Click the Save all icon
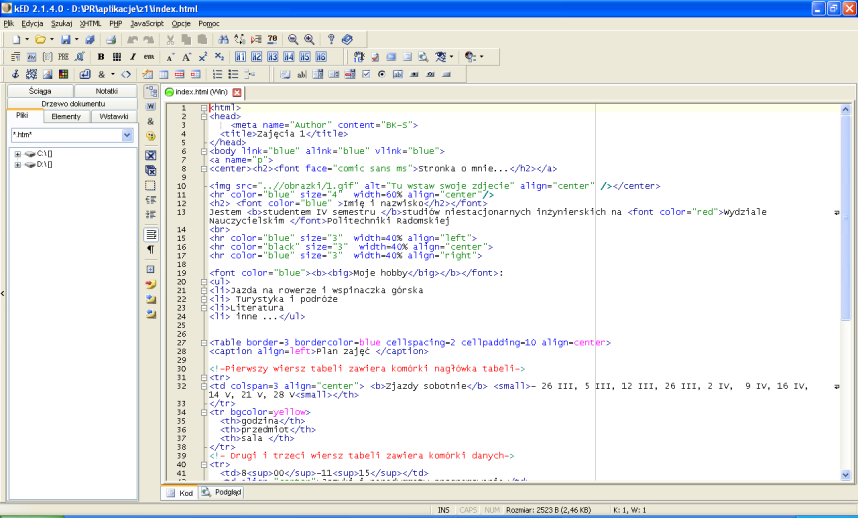 [x=90, y=39]
